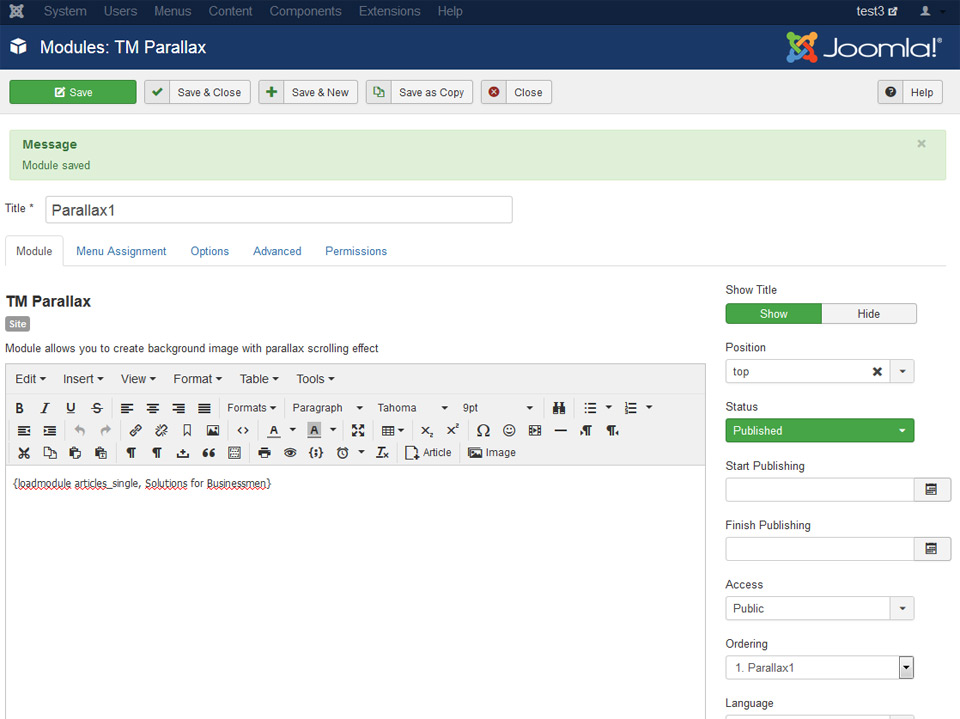This screenshot has width=960, height=719.
Task: Open the Ordering dropdown
Action: (x=820, y=668)
